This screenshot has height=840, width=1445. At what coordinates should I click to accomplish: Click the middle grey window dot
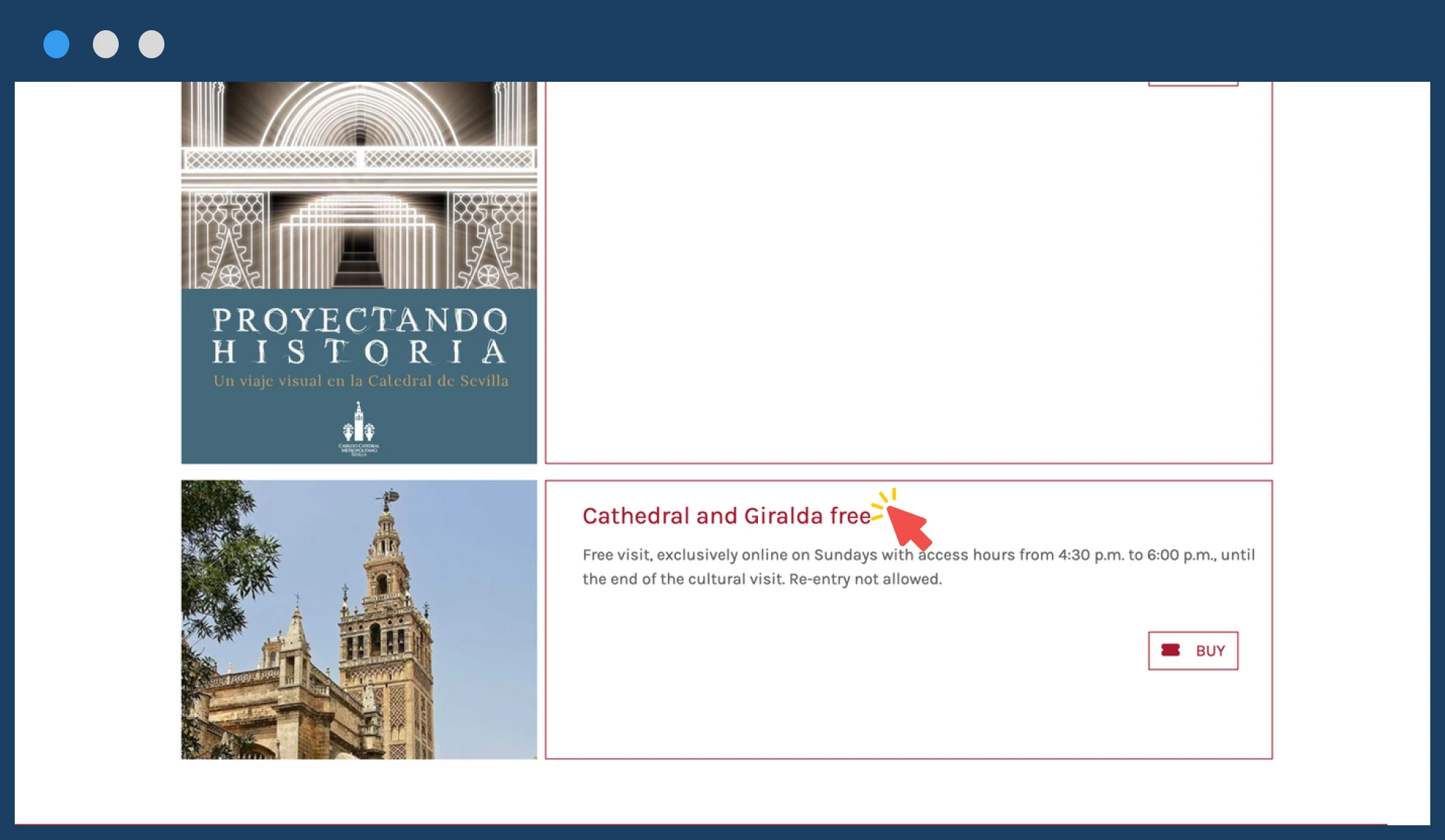pos(105,44)
